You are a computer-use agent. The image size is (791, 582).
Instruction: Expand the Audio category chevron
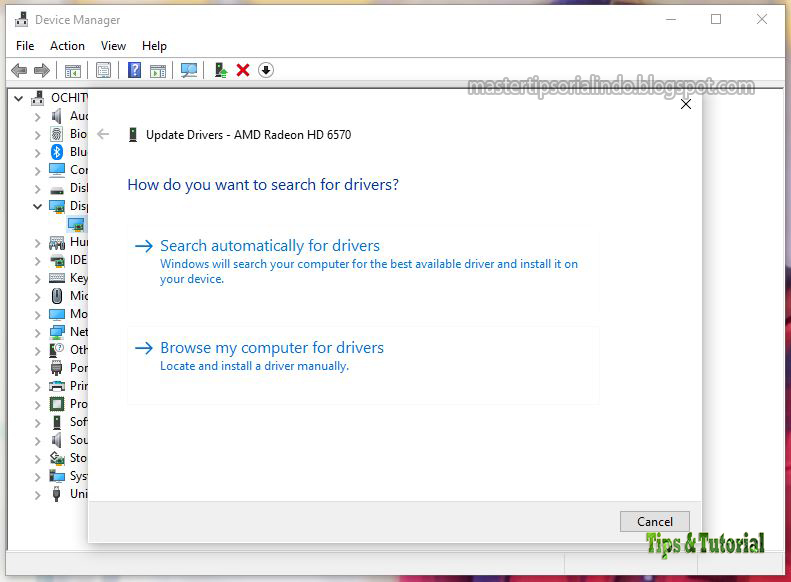click(37, 117)
